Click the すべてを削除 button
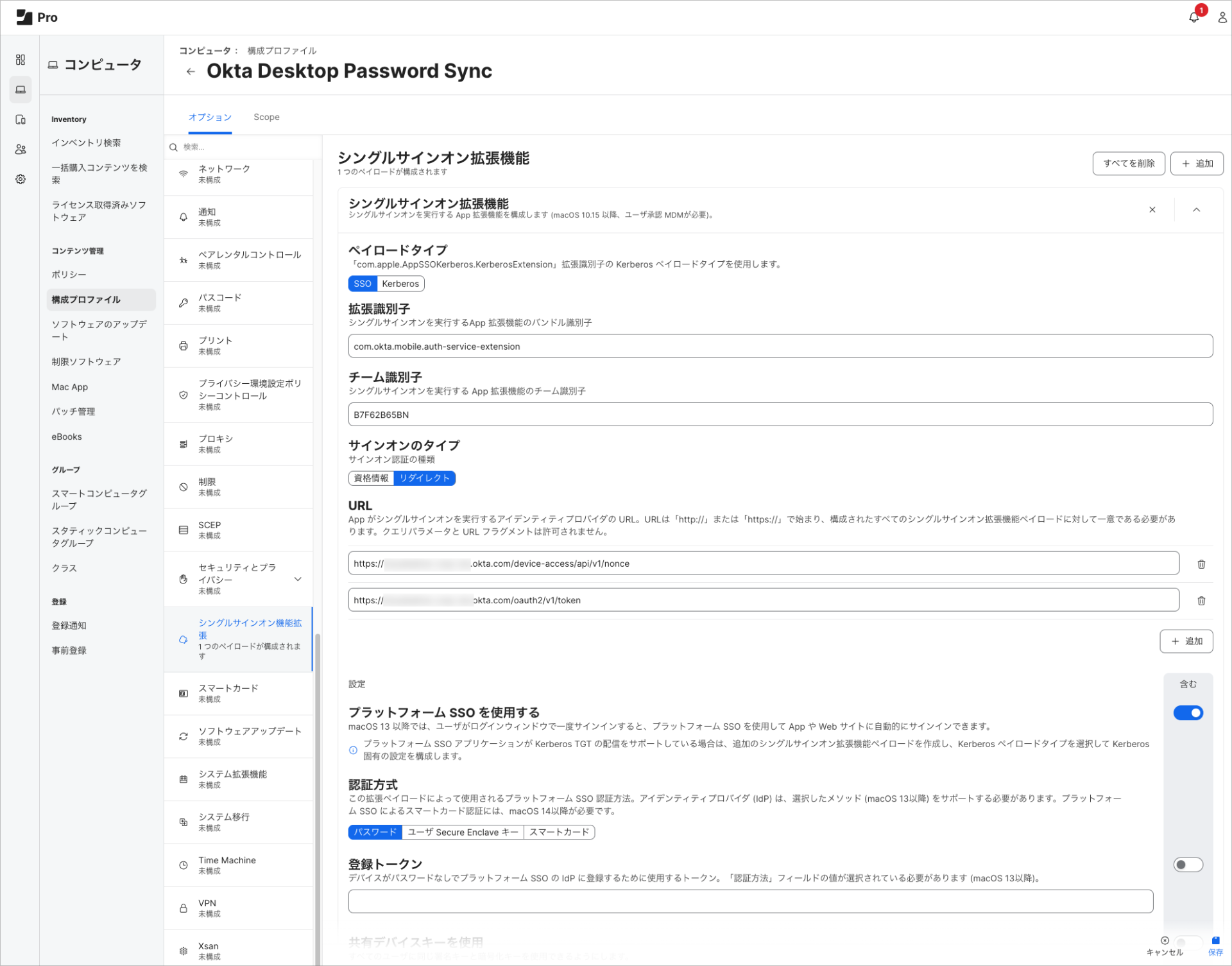This screenshot has width=1232, height=966. (1128, 163)
